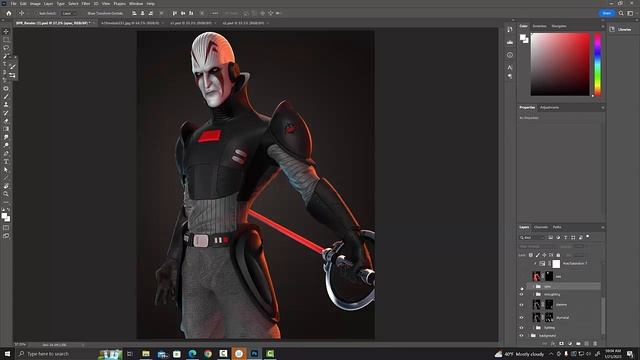Select the Brush tool
Screen dimensions: 640x360
(x=6, y=97)
